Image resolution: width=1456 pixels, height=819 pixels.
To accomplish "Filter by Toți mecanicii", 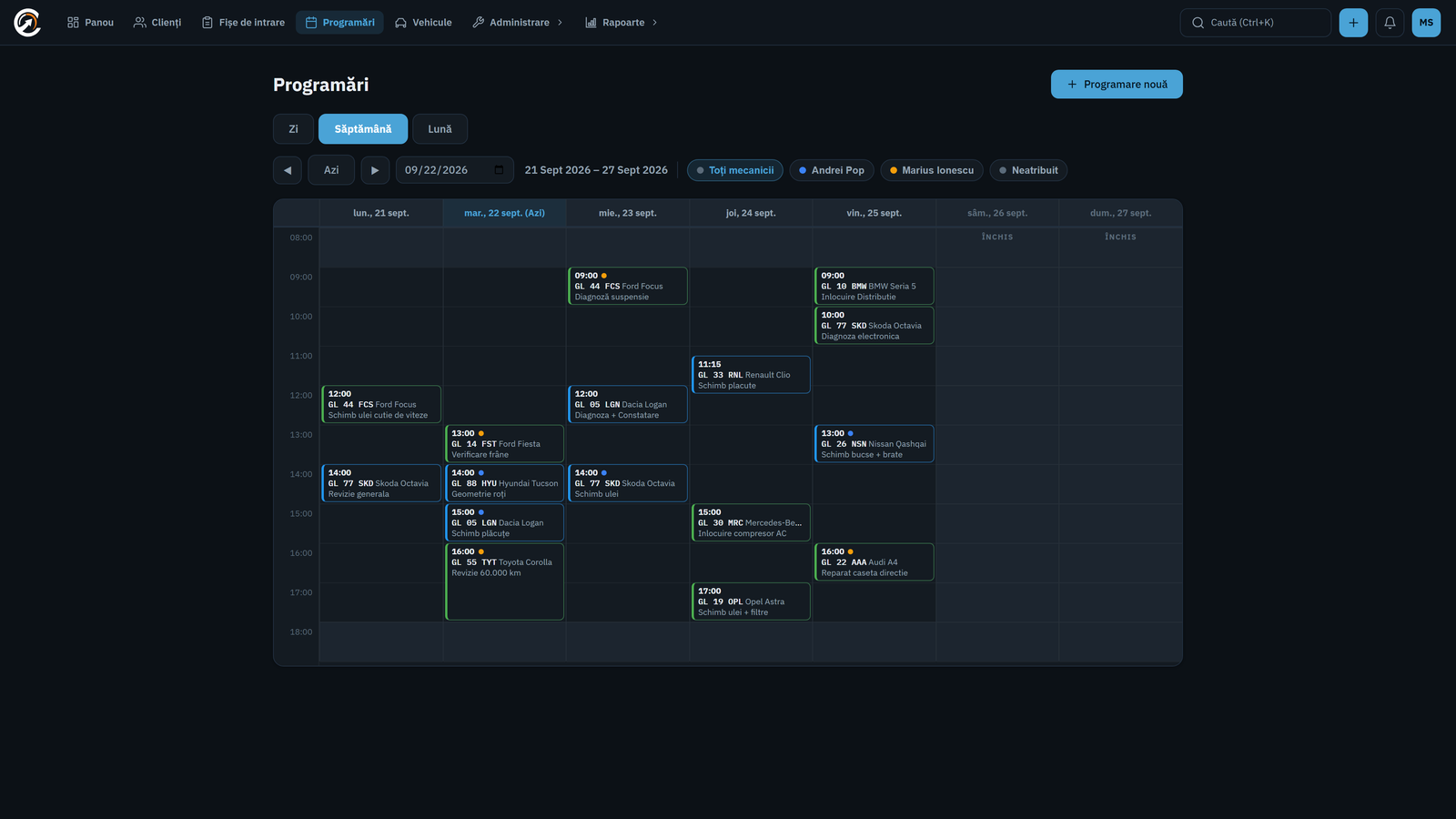I will pos(735,170).
